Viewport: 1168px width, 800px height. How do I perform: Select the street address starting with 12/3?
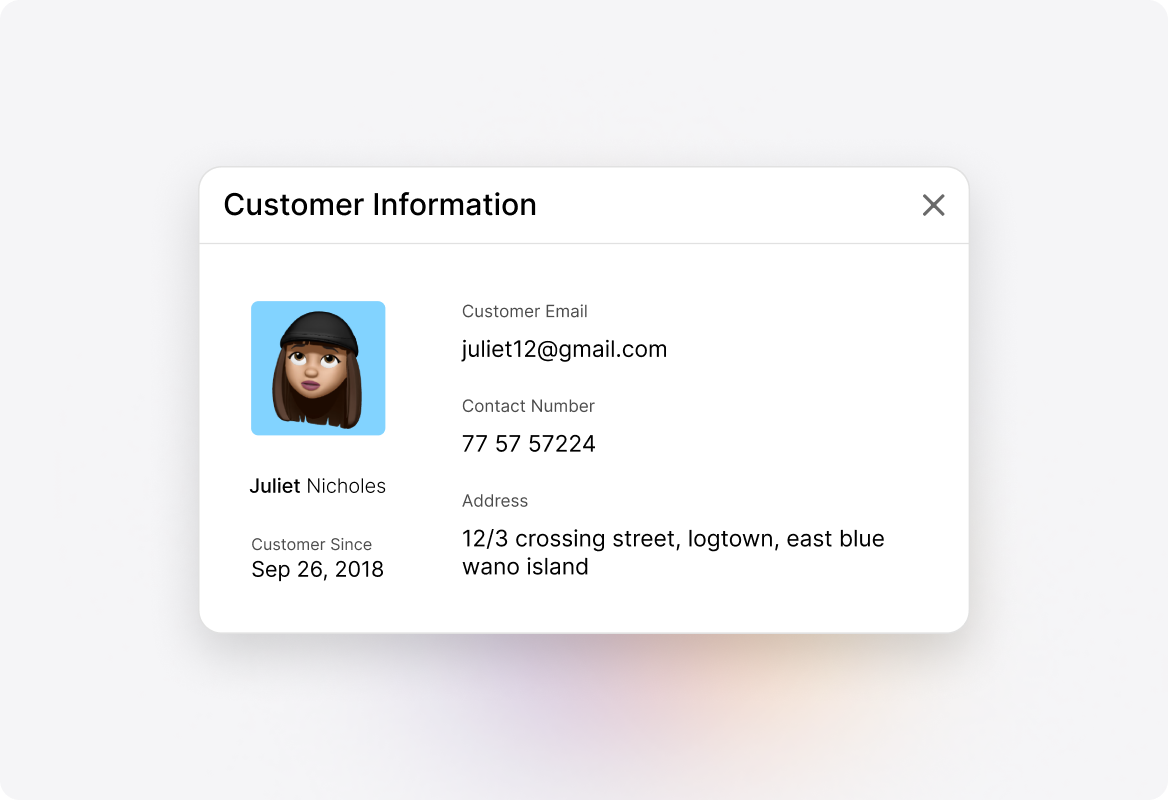pyautogui.click(x=672, y=538)
